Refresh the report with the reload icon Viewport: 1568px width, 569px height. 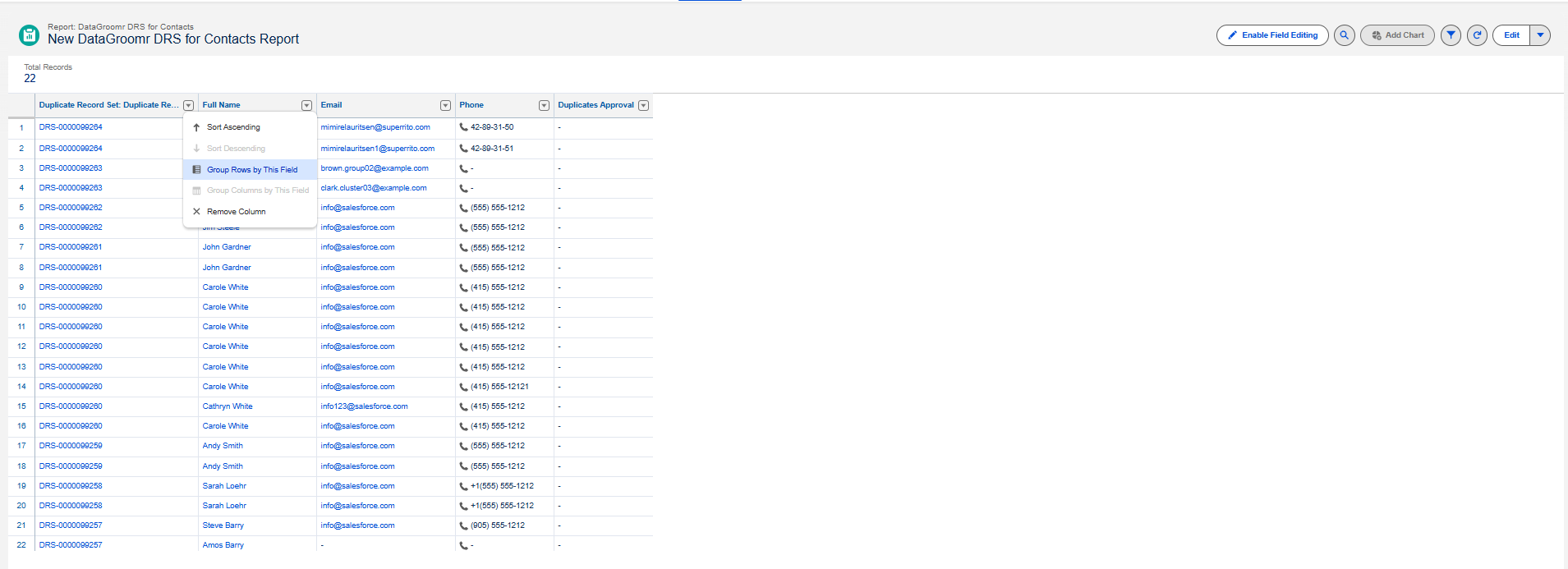click(1477, 35)
